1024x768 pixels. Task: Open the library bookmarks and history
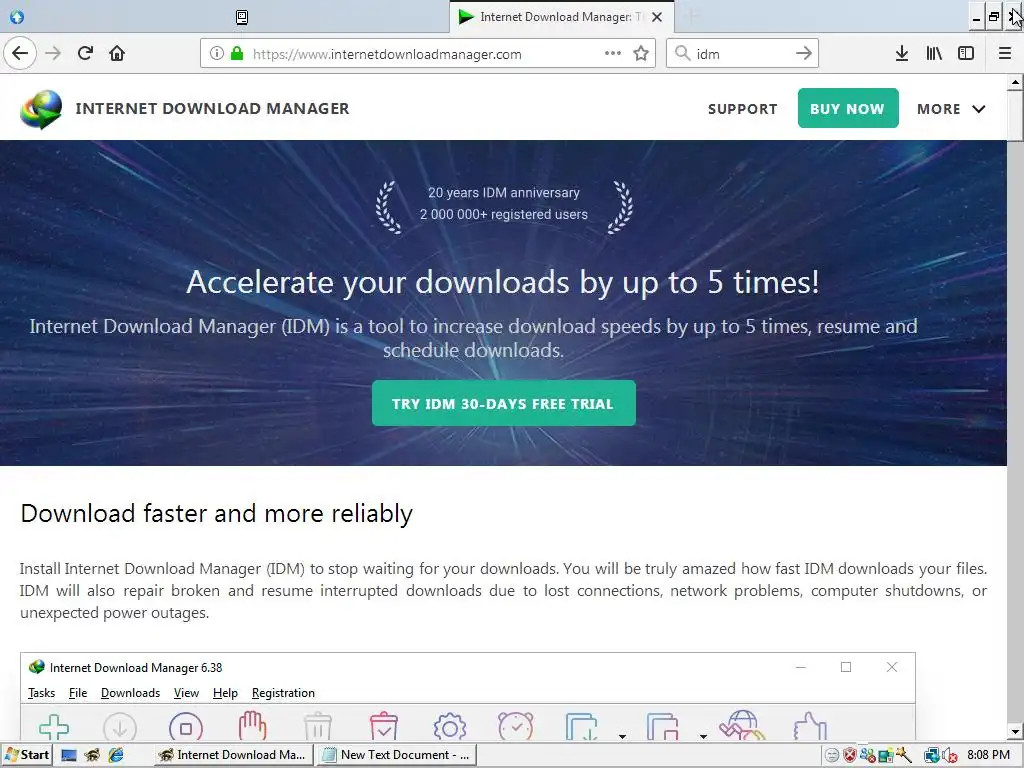(x=934, y=54)
